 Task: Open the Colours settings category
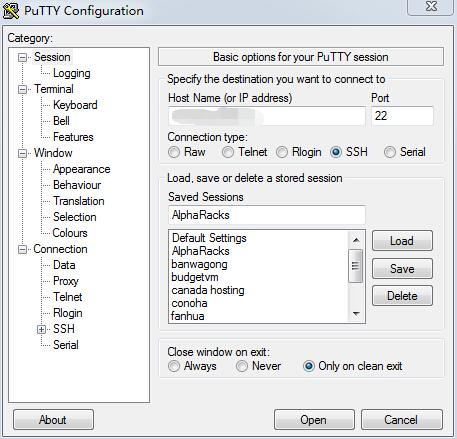point(70,233)
